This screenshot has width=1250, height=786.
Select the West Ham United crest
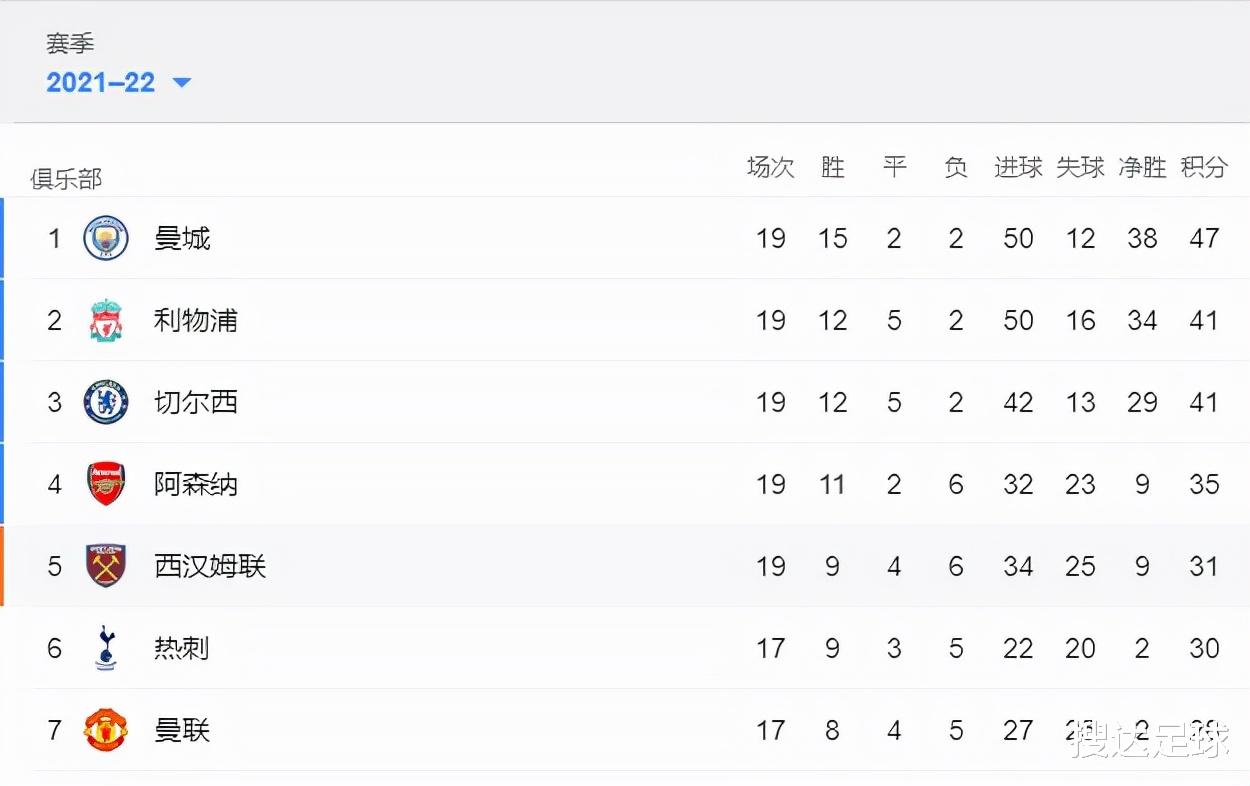pos(105,566)
